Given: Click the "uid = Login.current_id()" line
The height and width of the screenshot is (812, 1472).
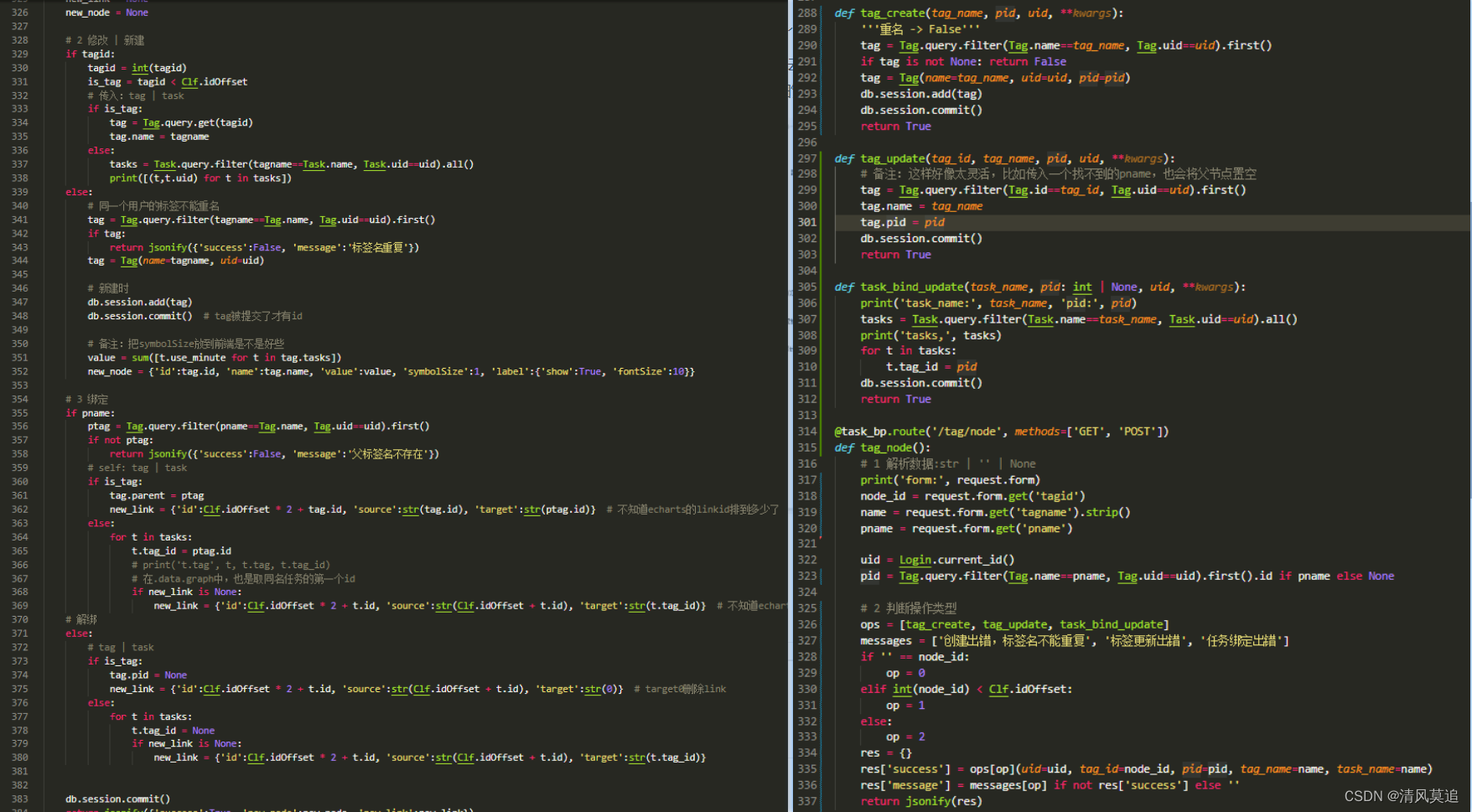Looking at the screenshot, I should point(937,560).
